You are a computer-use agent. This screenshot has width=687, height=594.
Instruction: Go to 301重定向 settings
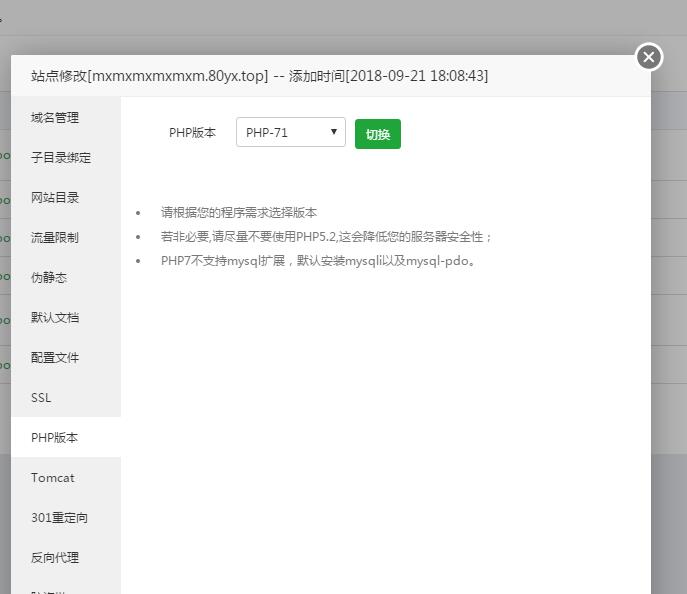point(59,517)
